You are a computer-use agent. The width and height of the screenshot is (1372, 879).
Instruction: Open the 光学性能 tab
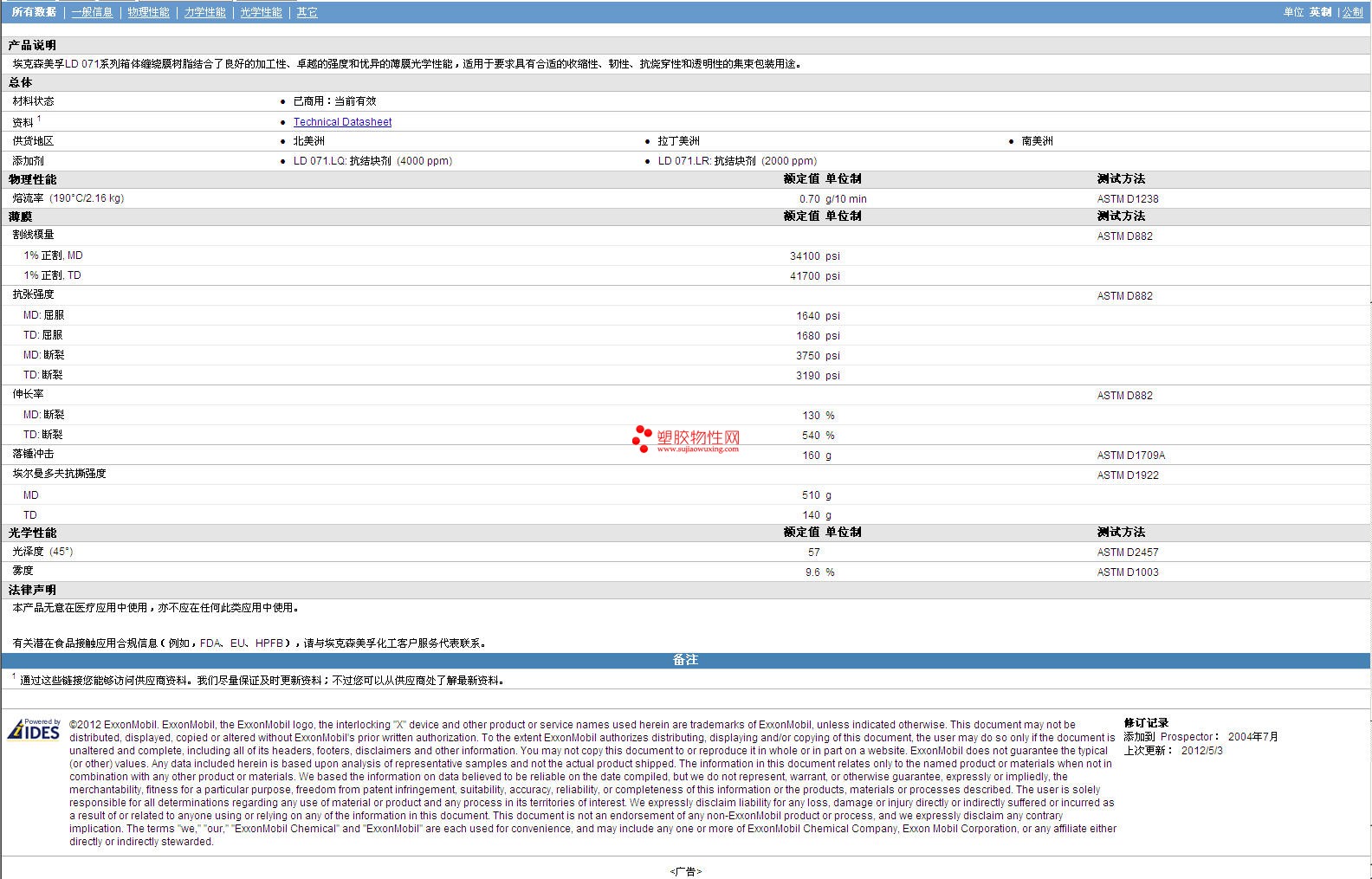tap(261, 12)
